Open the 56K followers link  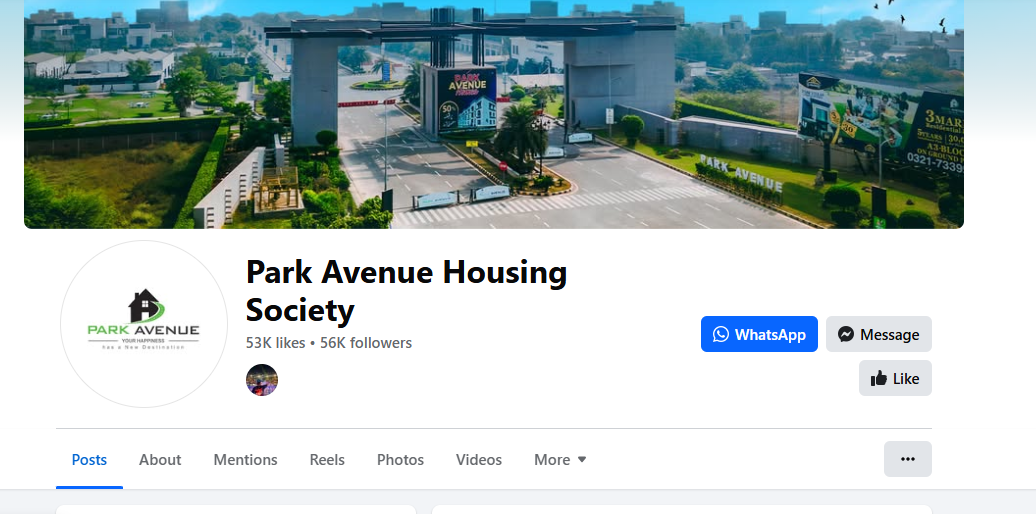[366, 343]
